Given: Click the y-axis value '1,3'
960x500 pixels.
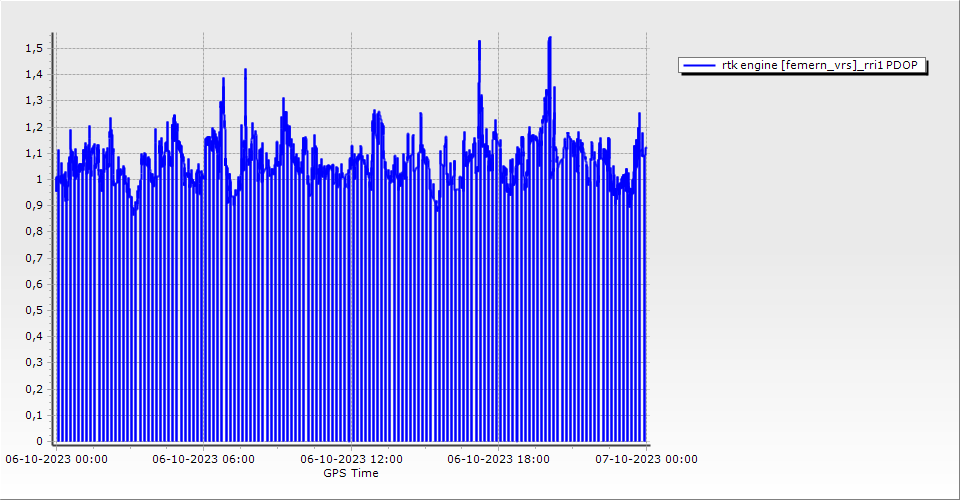Looking at the screenshot, I should (34, 101).
